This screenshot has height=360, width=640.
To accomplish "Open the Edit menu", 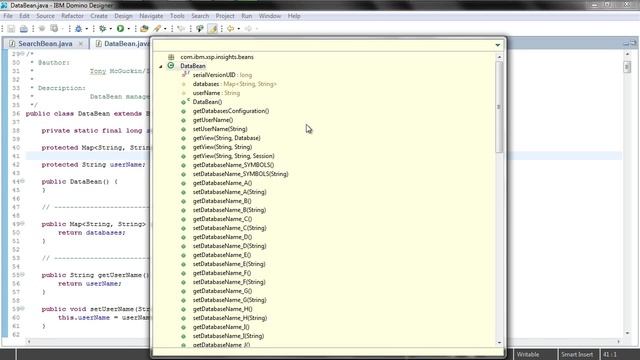I will (x=24, y=16).
